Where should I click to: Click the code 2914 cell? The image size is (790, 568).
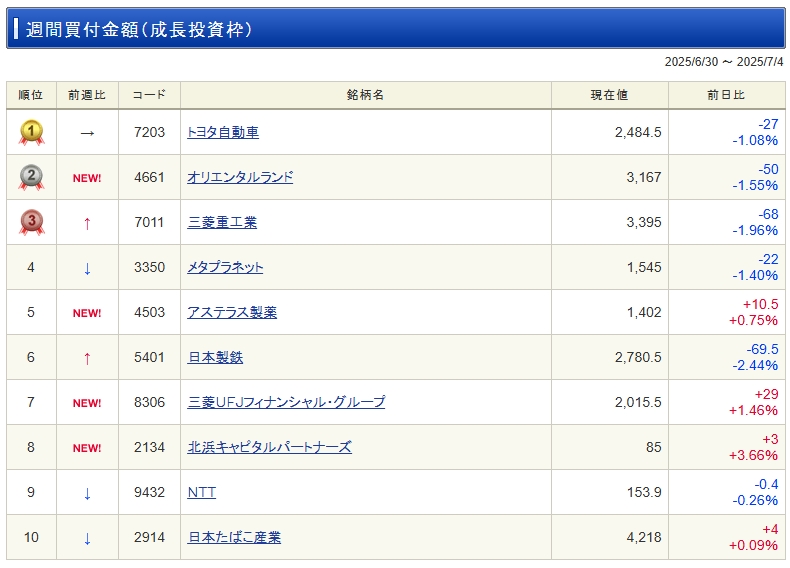click(x=149, y=537)
